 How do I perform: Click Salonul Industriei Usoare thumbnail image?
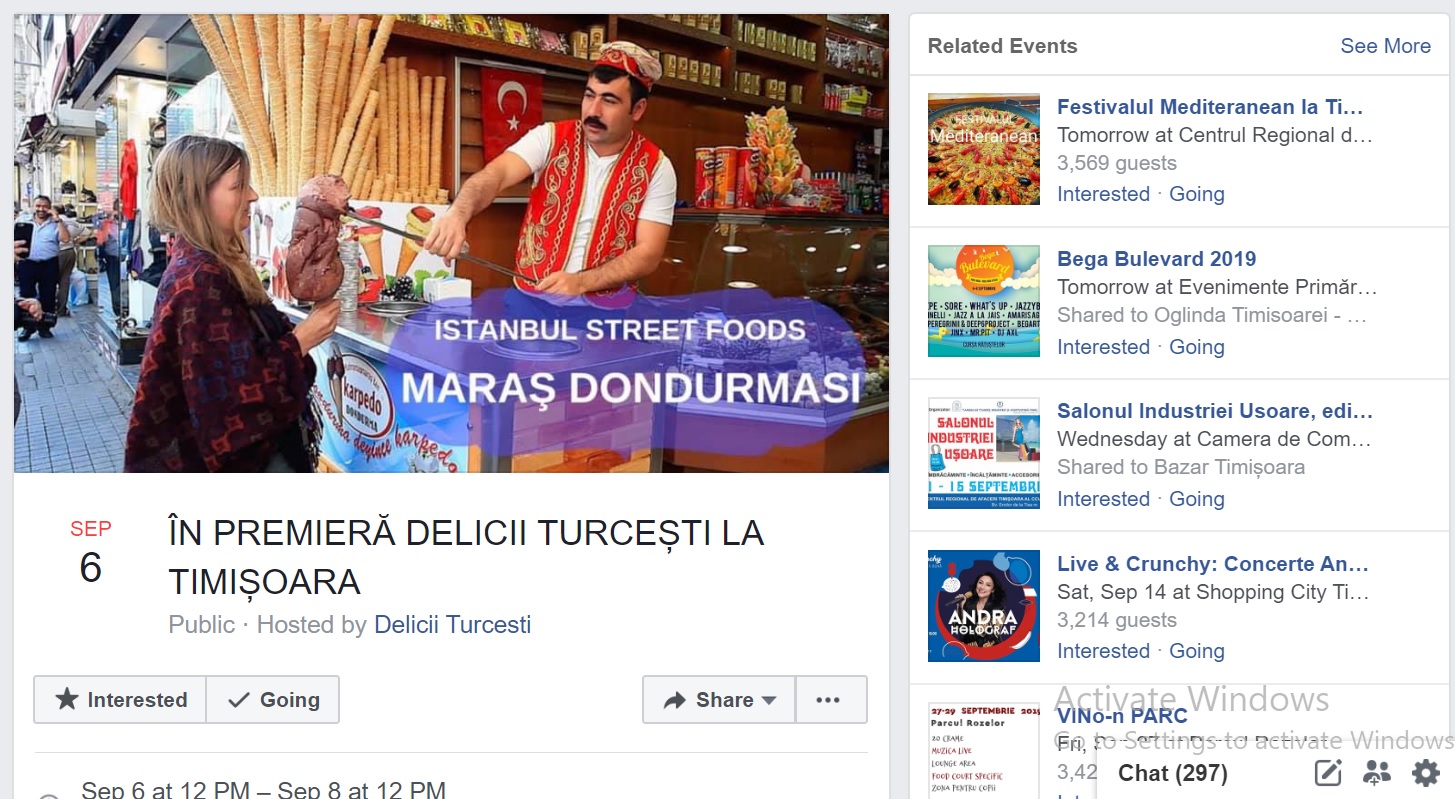[x=984, y=453]
